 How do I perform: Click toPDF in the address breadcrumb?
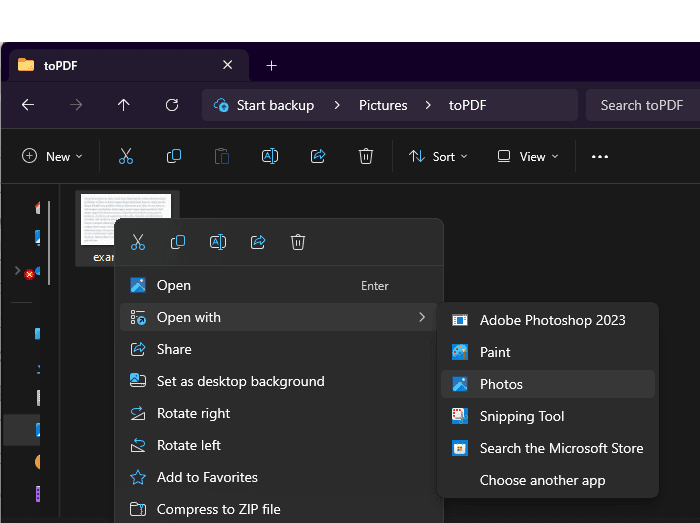[x=467, y=105]
